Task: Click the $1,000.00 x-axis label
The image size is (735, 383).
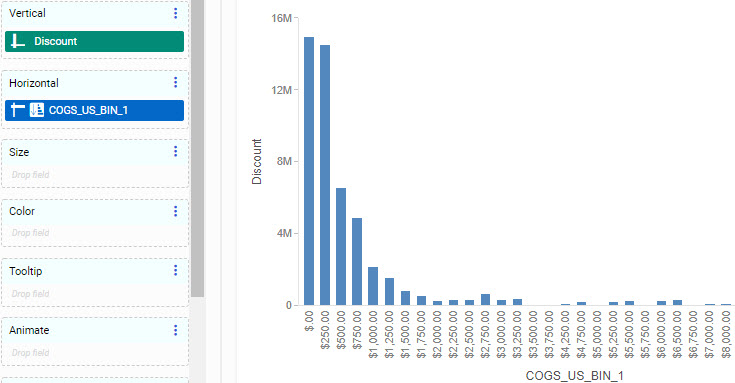Action: [373, 334]
